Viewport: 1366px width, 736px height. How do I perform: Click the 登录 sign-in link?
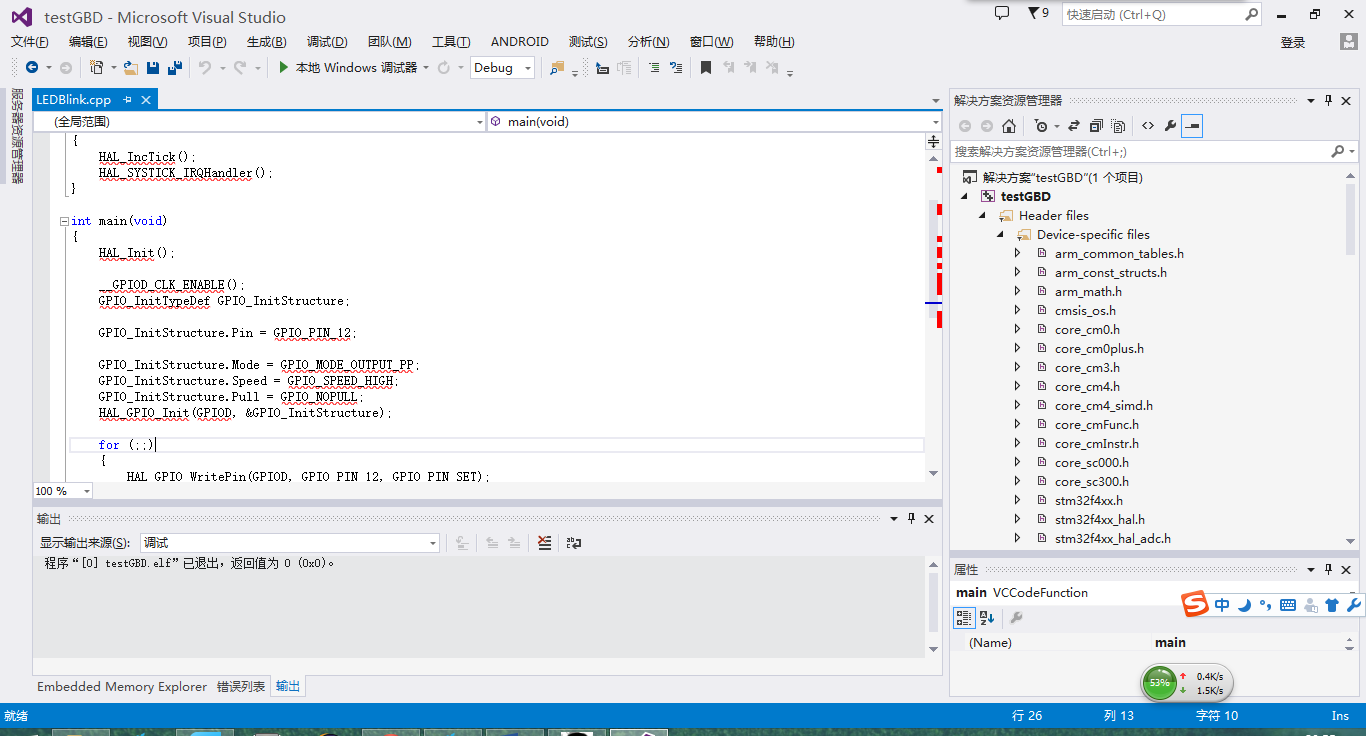1293,43
